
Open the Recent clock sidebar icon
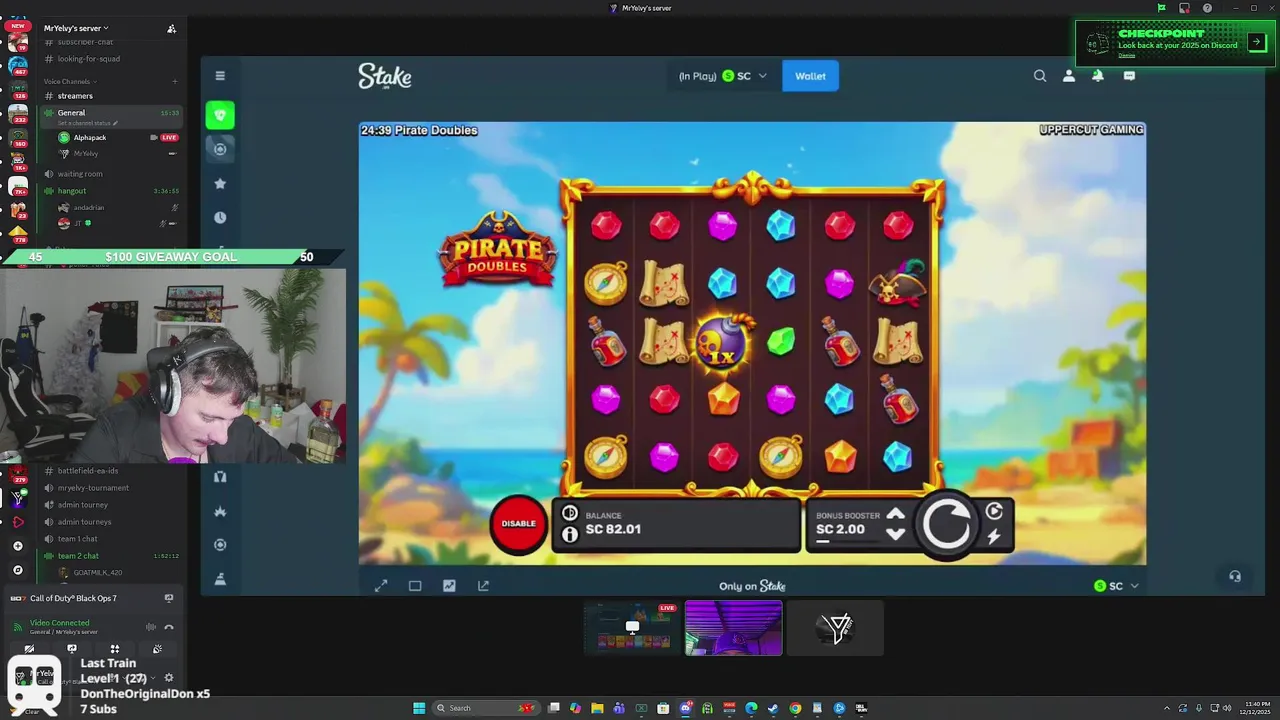pos(220,217)
